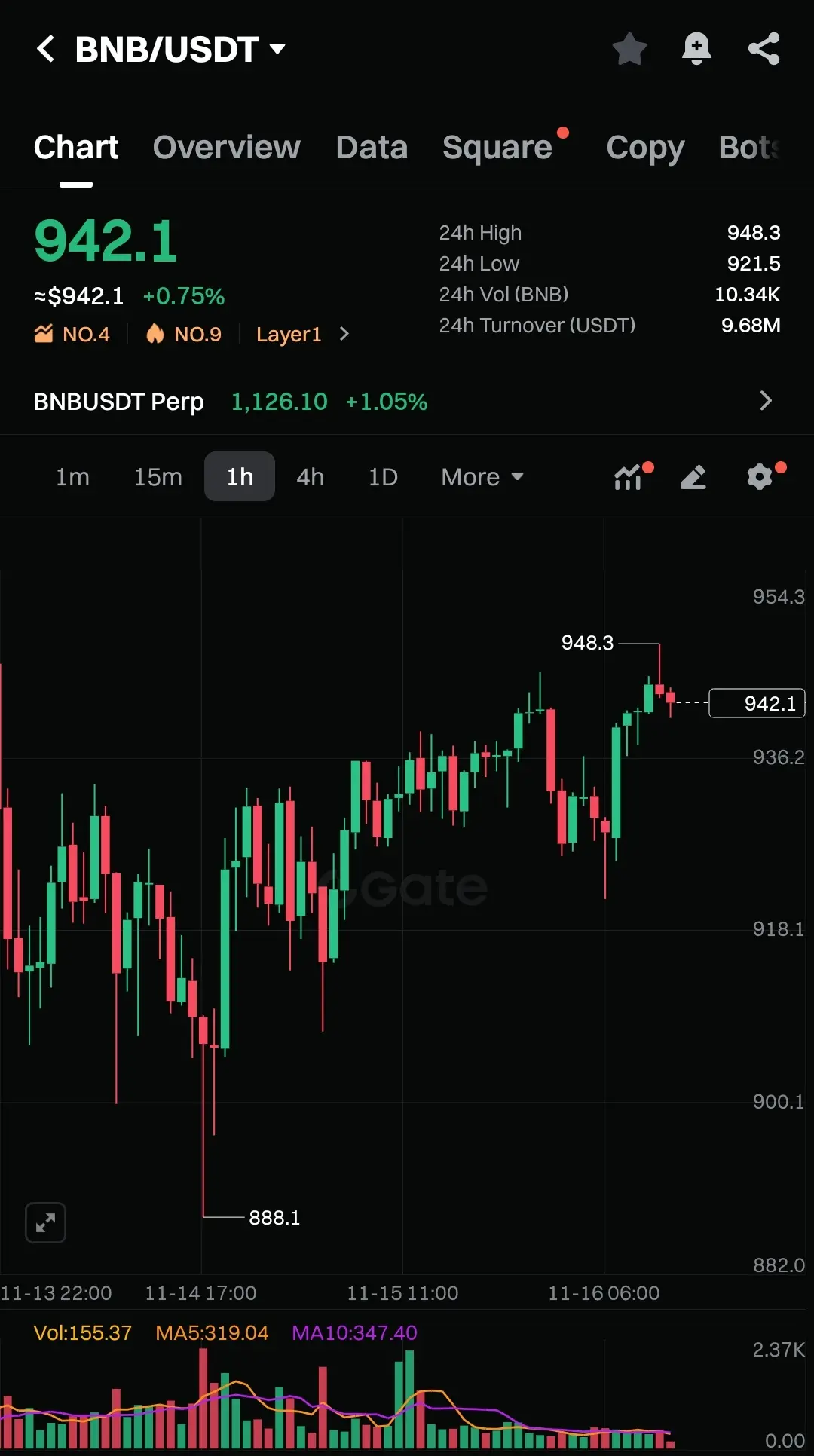Add a price alert via bell icon
This screenshot has width=814, height=1456.
[696, 49]
